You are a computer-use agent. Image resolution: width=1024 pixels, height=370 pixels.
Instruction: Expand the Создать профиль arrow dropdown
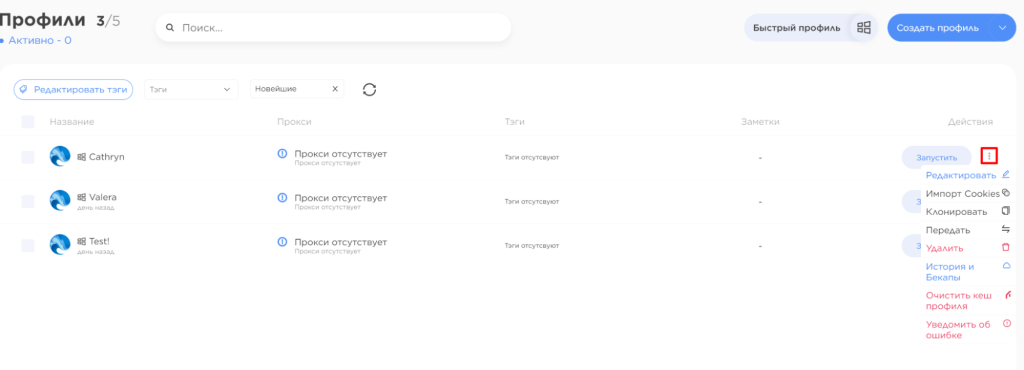pyautogui.click(x=1002, y=28)
